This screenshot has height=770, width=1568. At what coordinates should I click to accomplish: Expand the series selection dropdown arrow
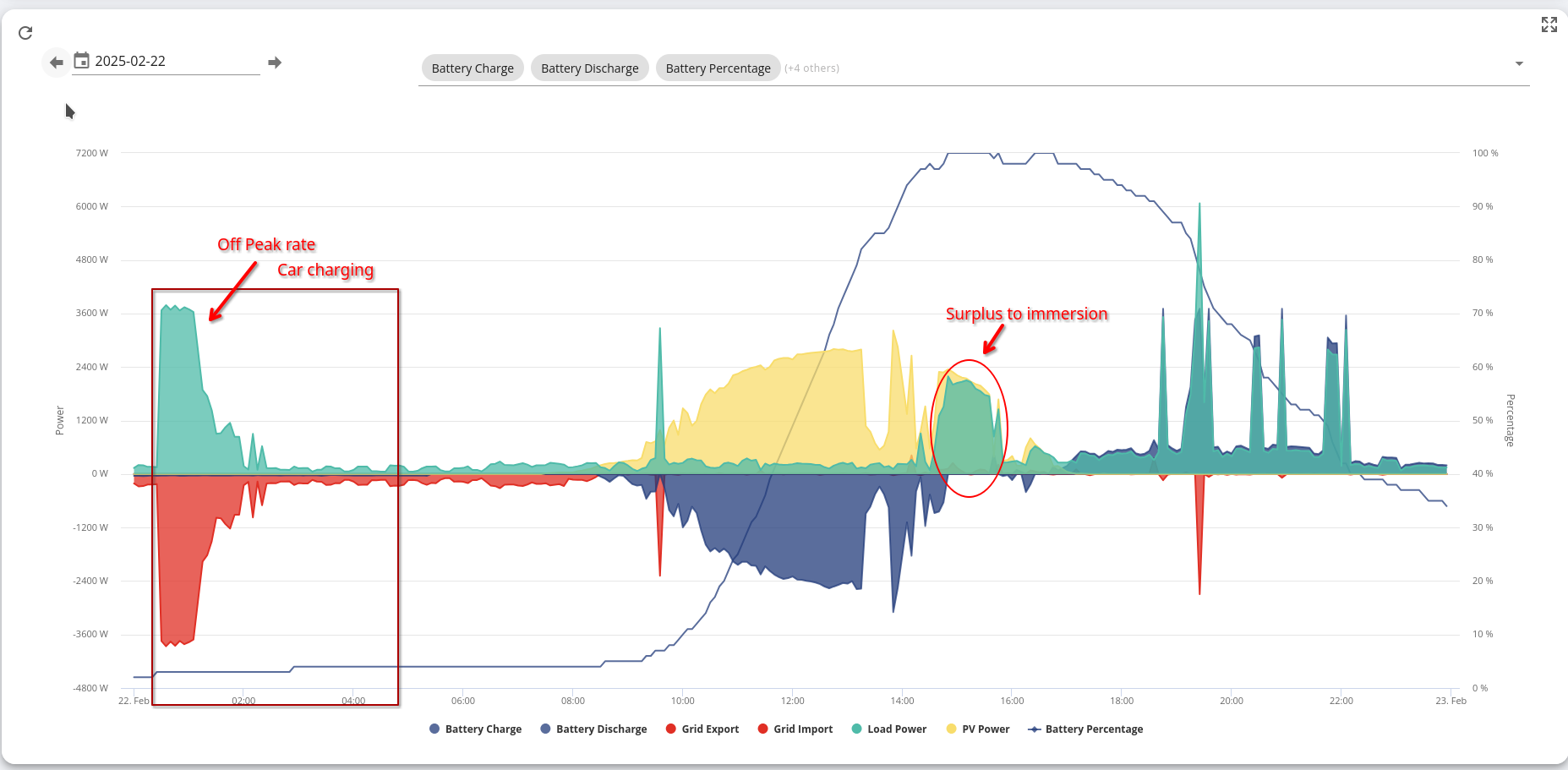1519,64
